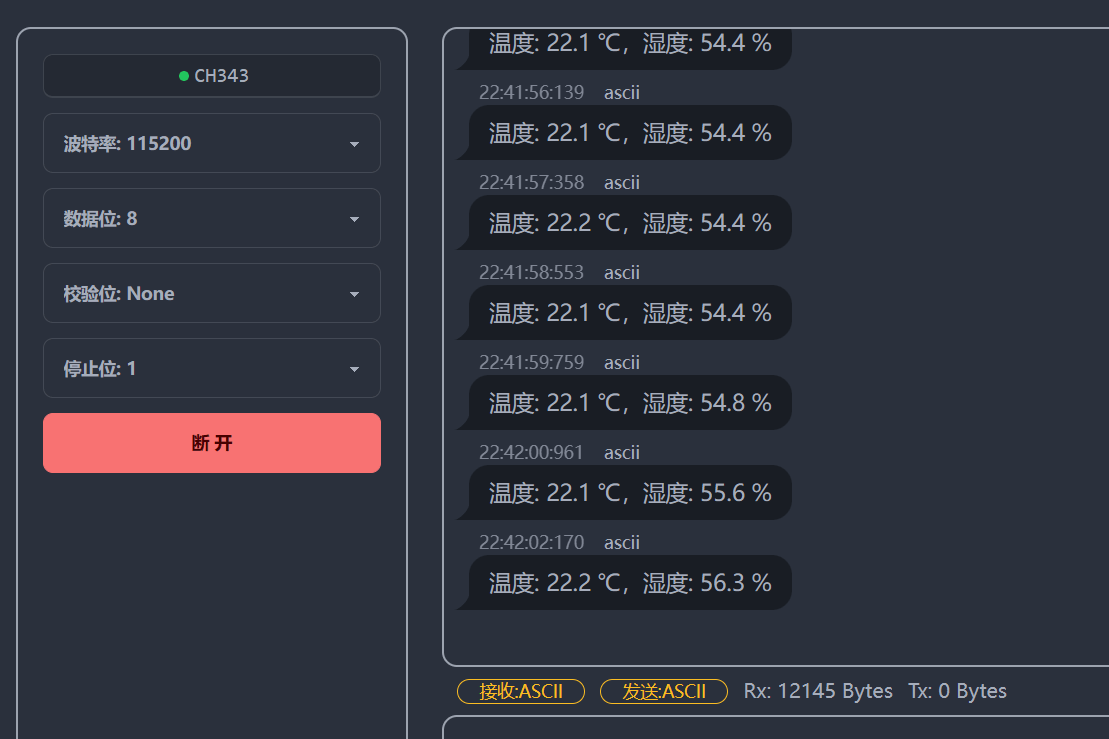
Task: Open the 数据位 data bits dropdown
Action: [x=211, y=218]
